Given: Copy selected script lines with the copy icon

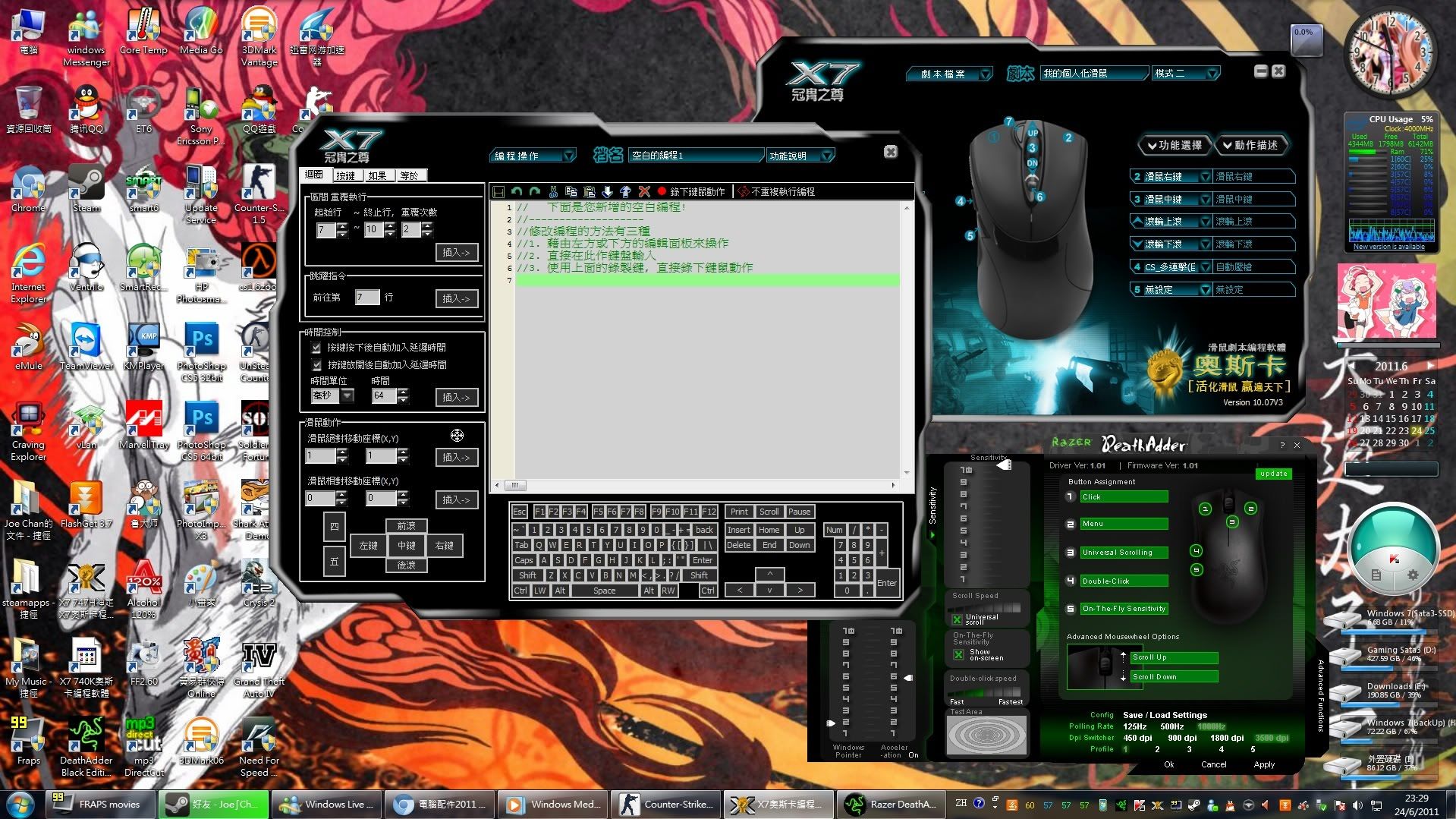Looking at the screenshot, I should [571, 192].
